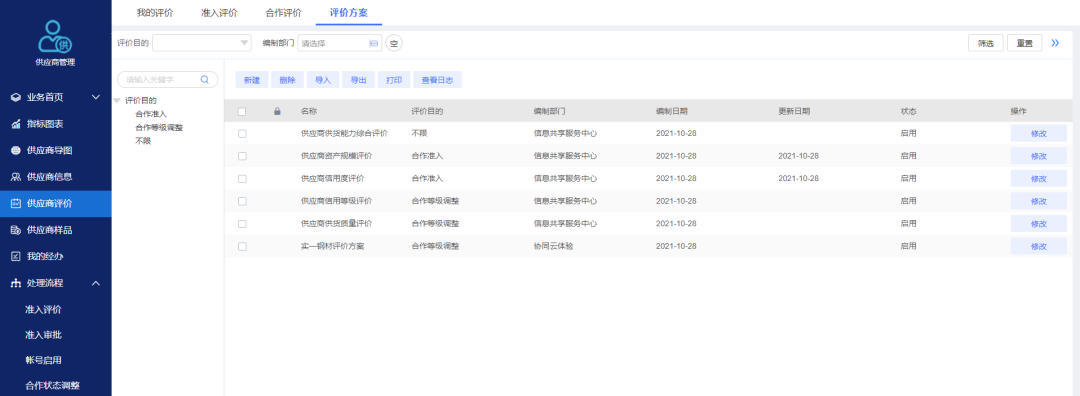The height and width of the screenshot is (396, 1080).
Task: Click the 供应商评价 sidebar icon
Action: pos(16,203)
